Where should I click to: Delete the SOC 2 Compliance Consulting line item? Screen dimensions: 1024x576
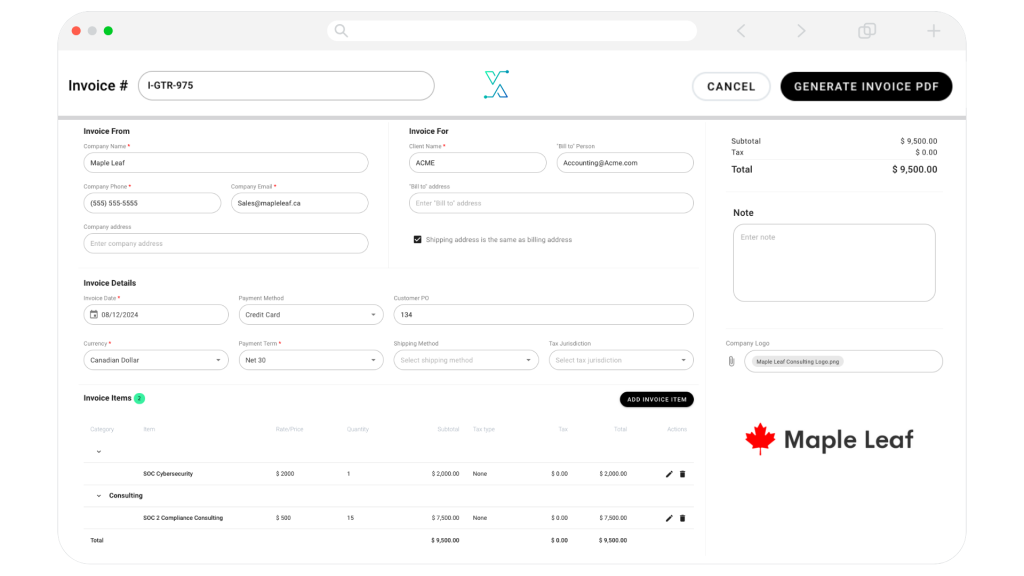(682, 518)
